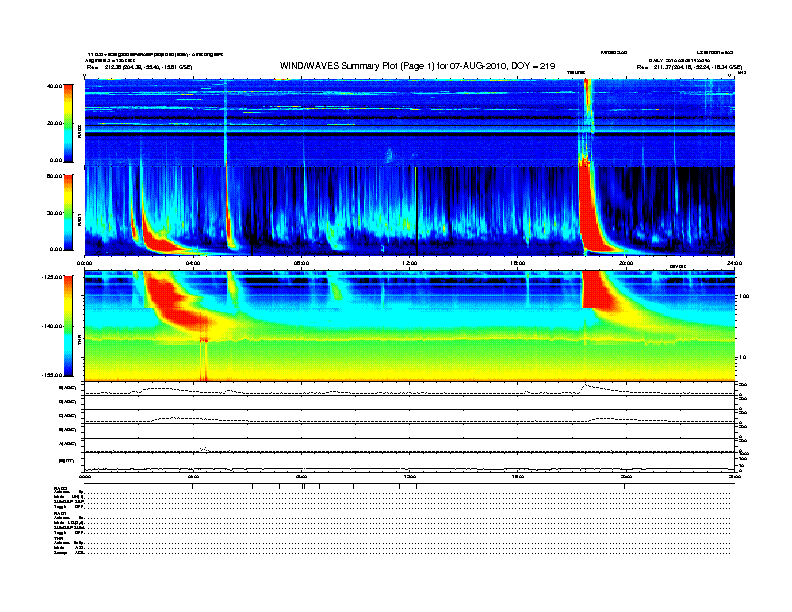Click the RAD2 spectrogram vertical axis label

79,132
